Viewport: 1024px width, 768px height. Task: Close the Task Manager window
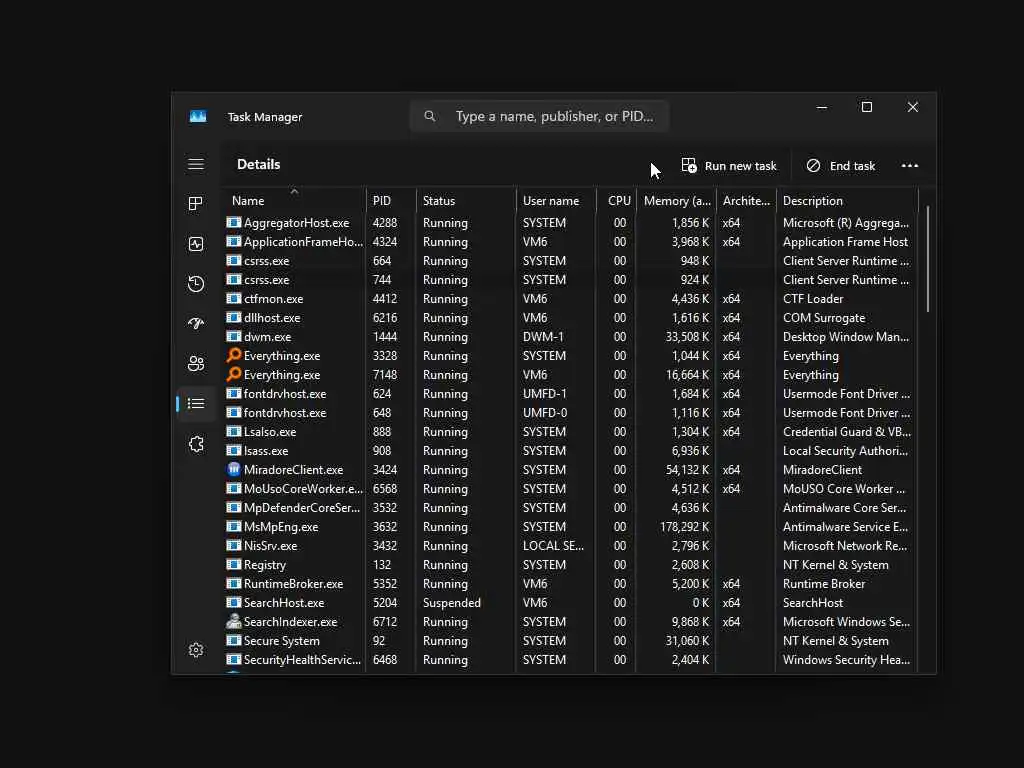[x=912, y=107]
